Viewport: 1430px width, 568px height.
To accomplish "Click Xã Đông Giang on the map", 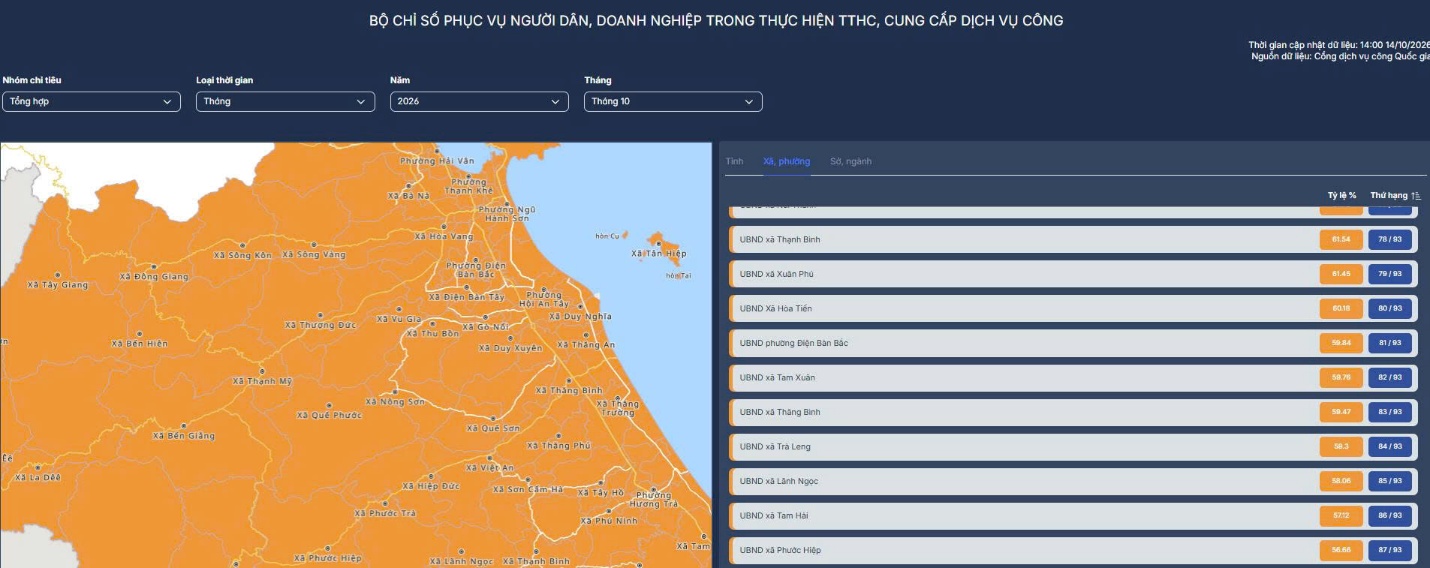I will tap(154, 277).
